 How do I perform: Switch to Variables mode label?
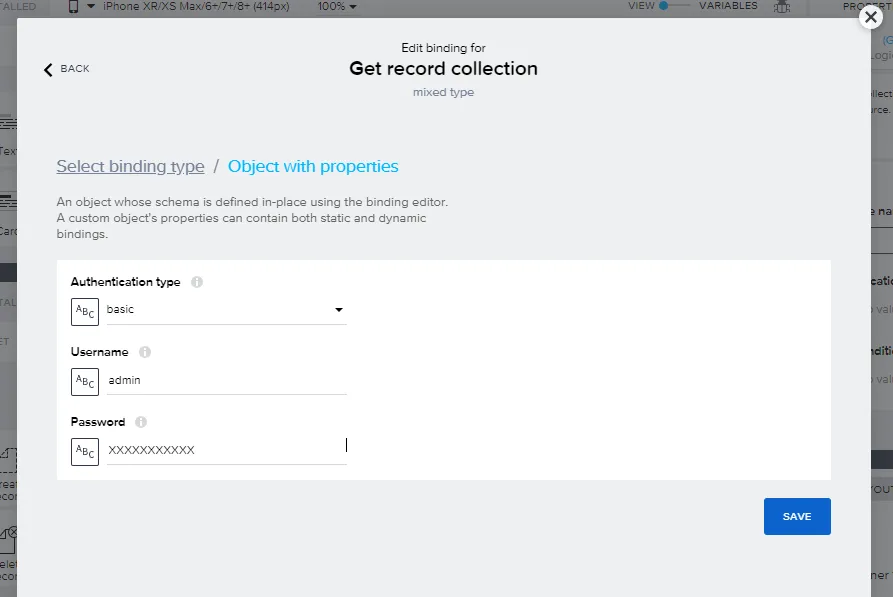coord(728,6)
